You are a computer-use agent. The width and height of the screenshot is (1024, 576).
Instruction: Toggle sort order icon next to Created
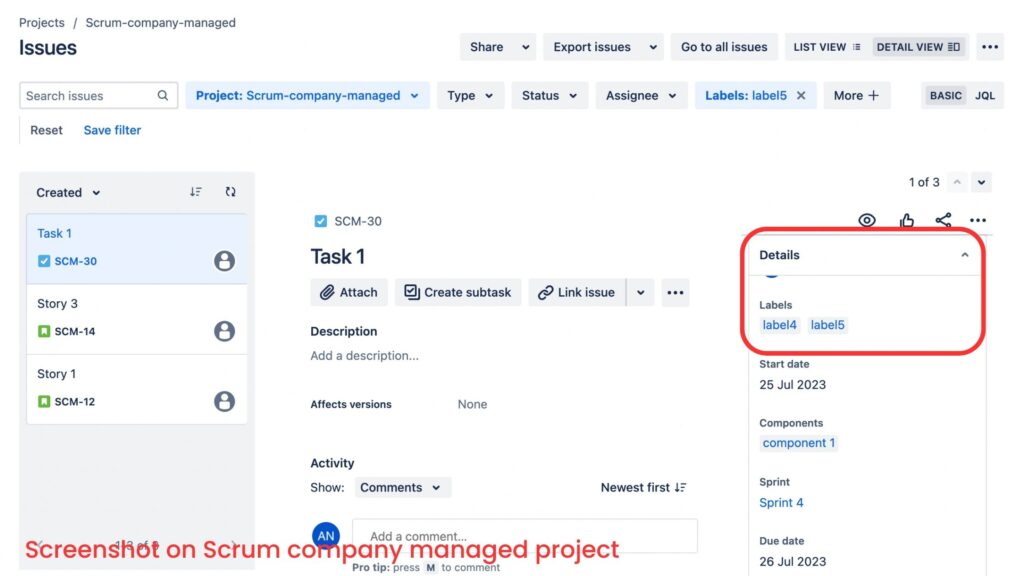coord(195,192)
